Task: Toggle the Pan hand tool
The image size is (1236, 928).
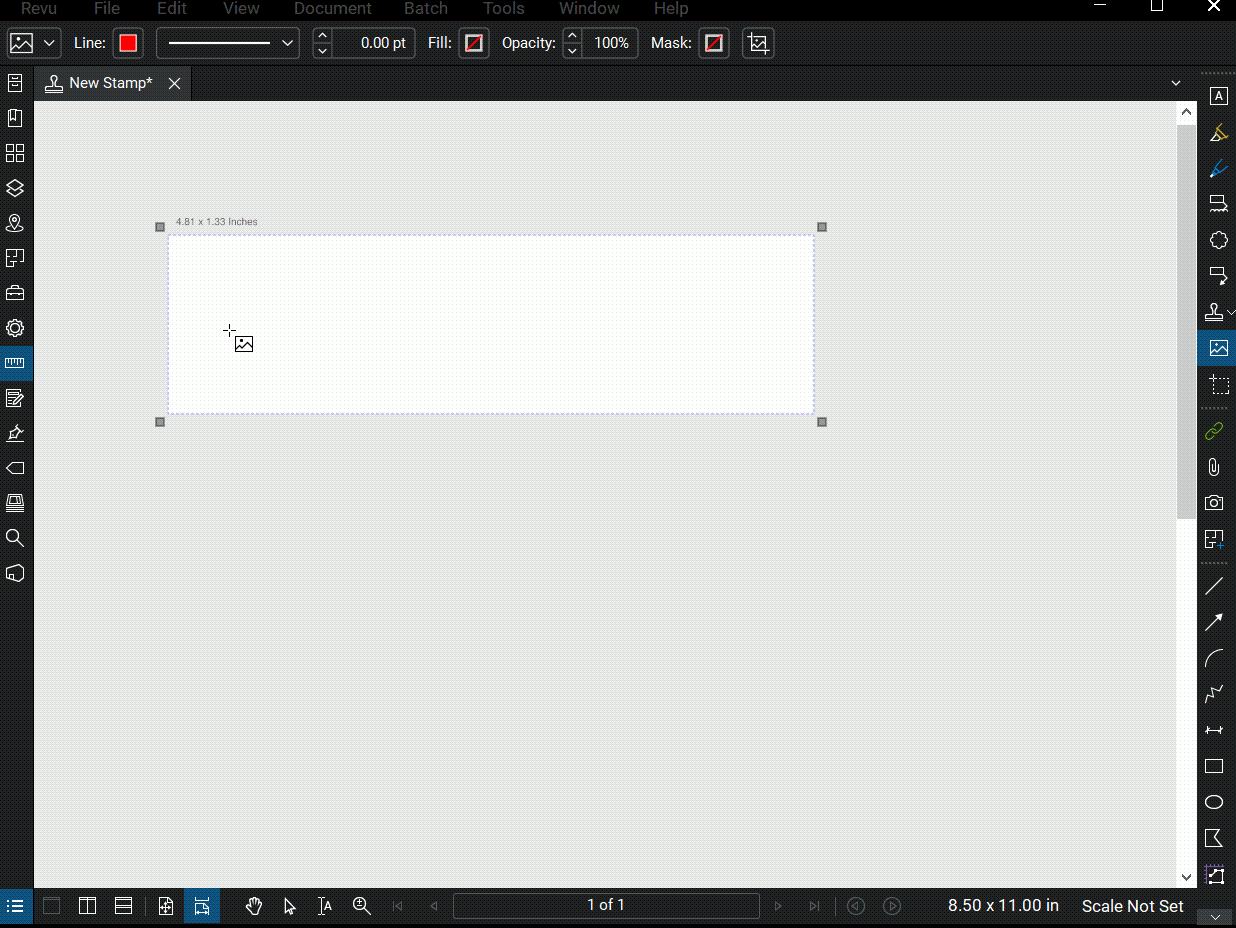Action: pos(254,906)
